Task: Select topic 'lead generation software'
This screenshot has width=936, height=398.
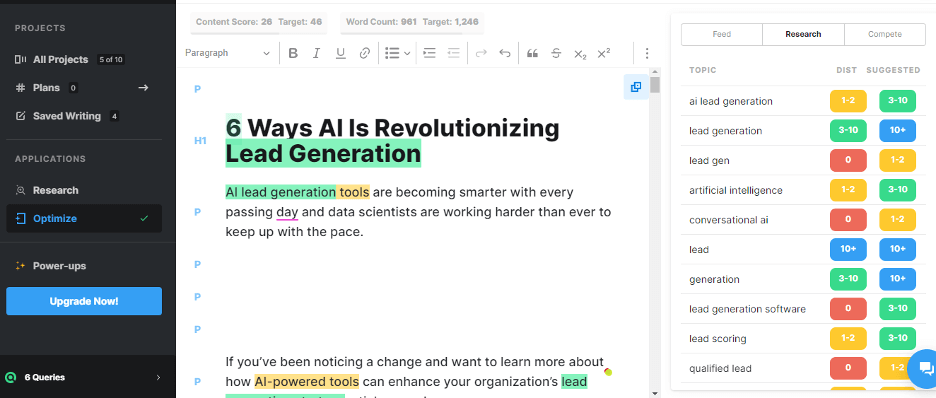Action: (x=747, y=309)
